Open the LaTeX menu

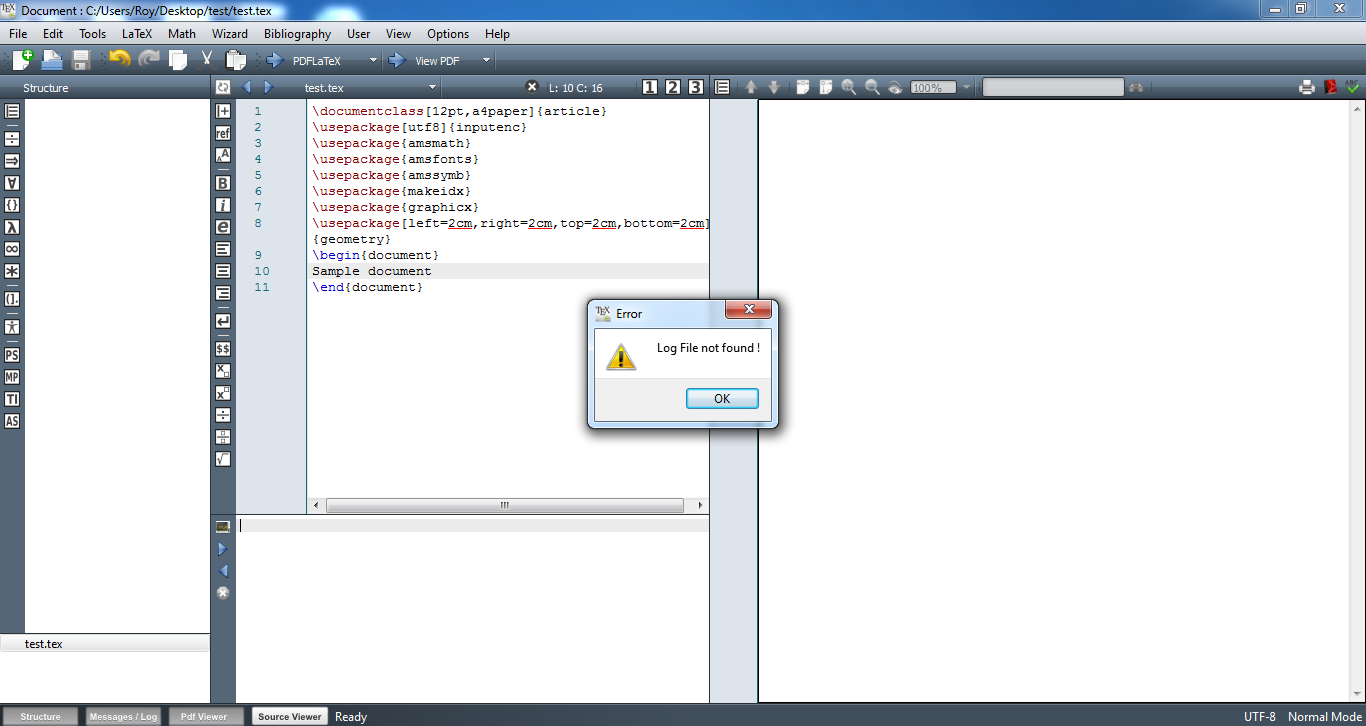click(x=137, y=33)
